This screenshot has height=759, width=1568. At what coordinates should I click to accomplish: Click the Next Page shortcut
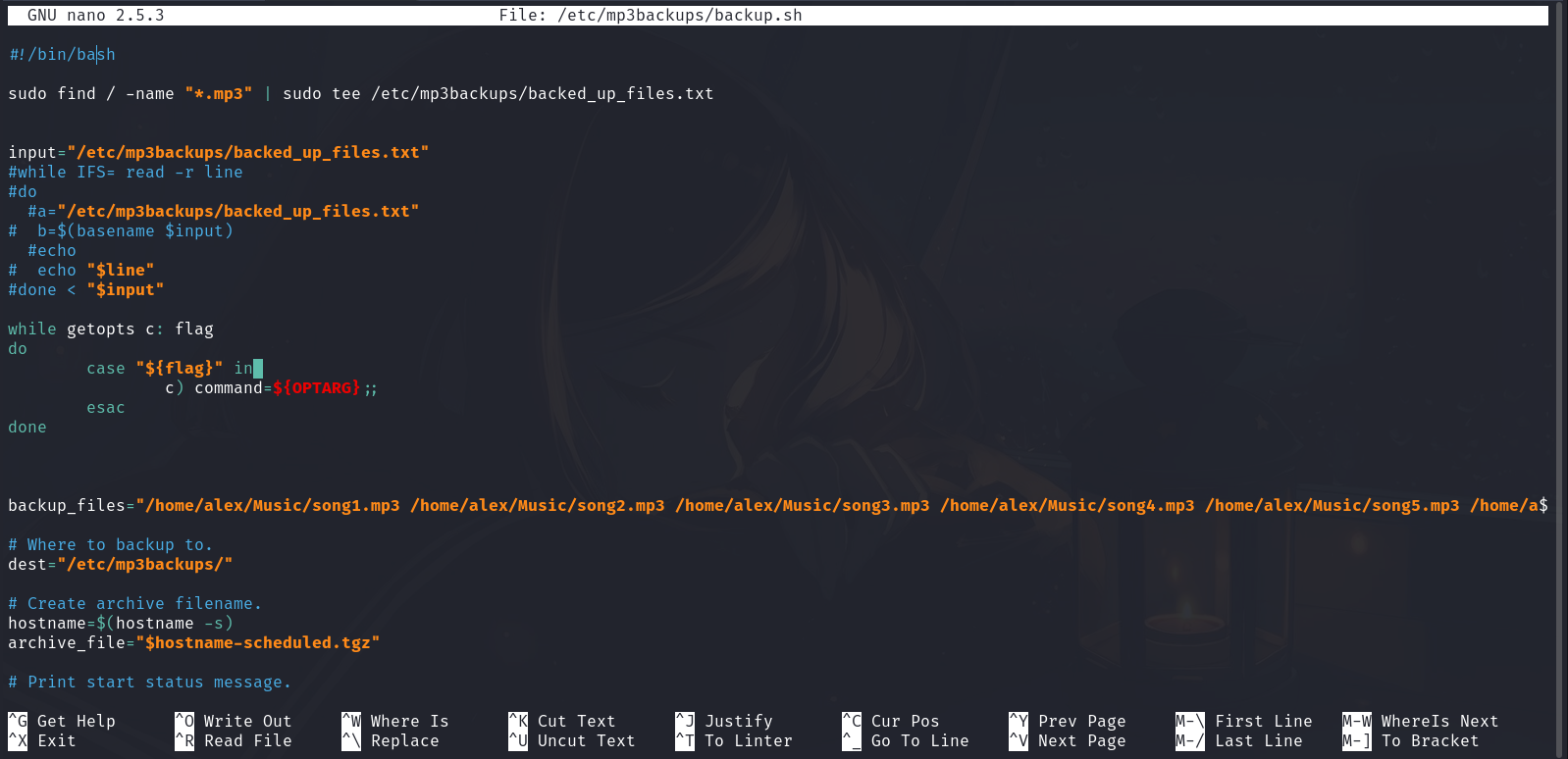[x=1081, y=740]
